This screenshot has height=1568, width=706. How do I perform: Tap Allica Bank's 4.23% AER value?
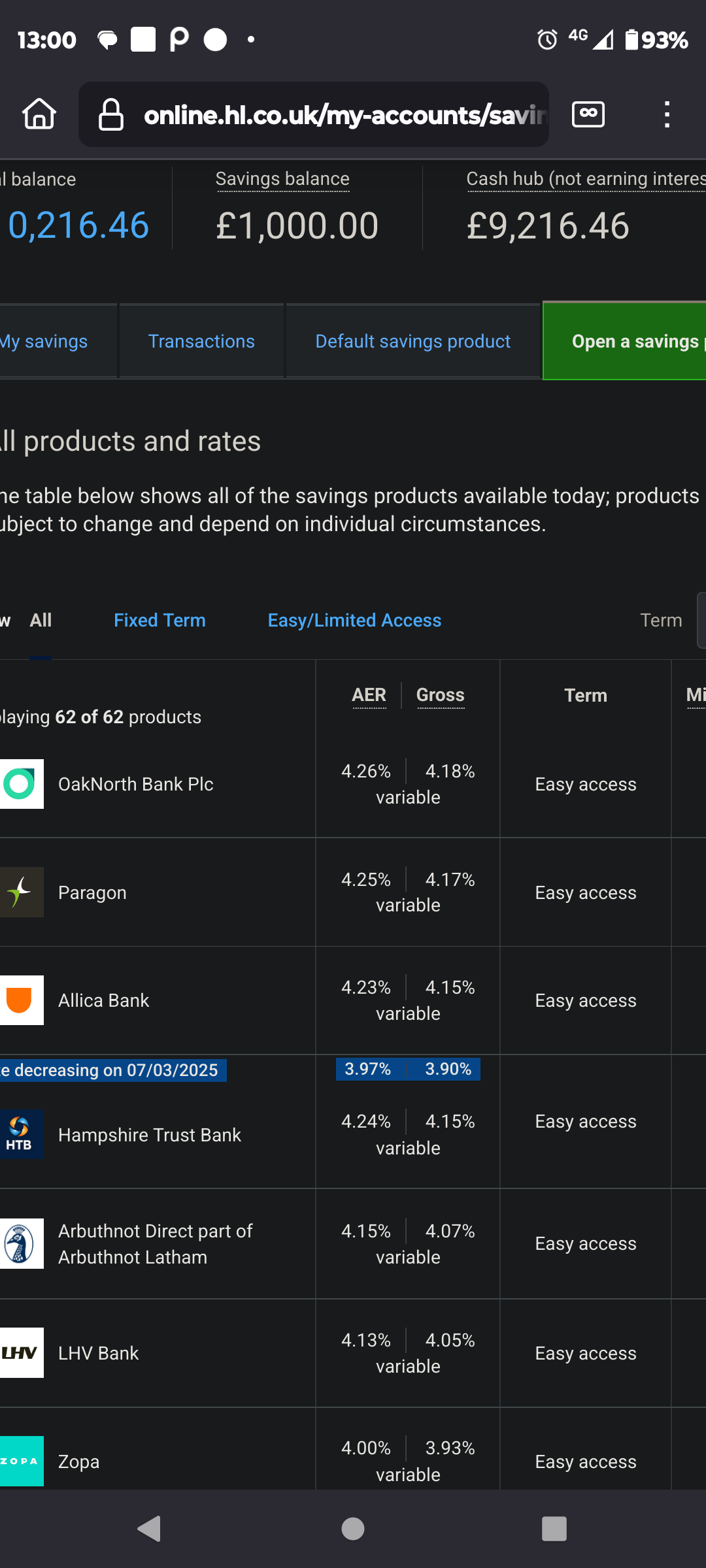tap(366, 987)
